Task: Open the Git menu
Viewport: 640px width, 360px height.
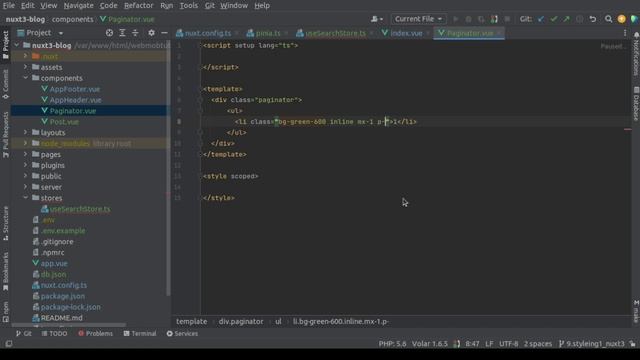Action: pyautogui.click(x=209, y=6)
